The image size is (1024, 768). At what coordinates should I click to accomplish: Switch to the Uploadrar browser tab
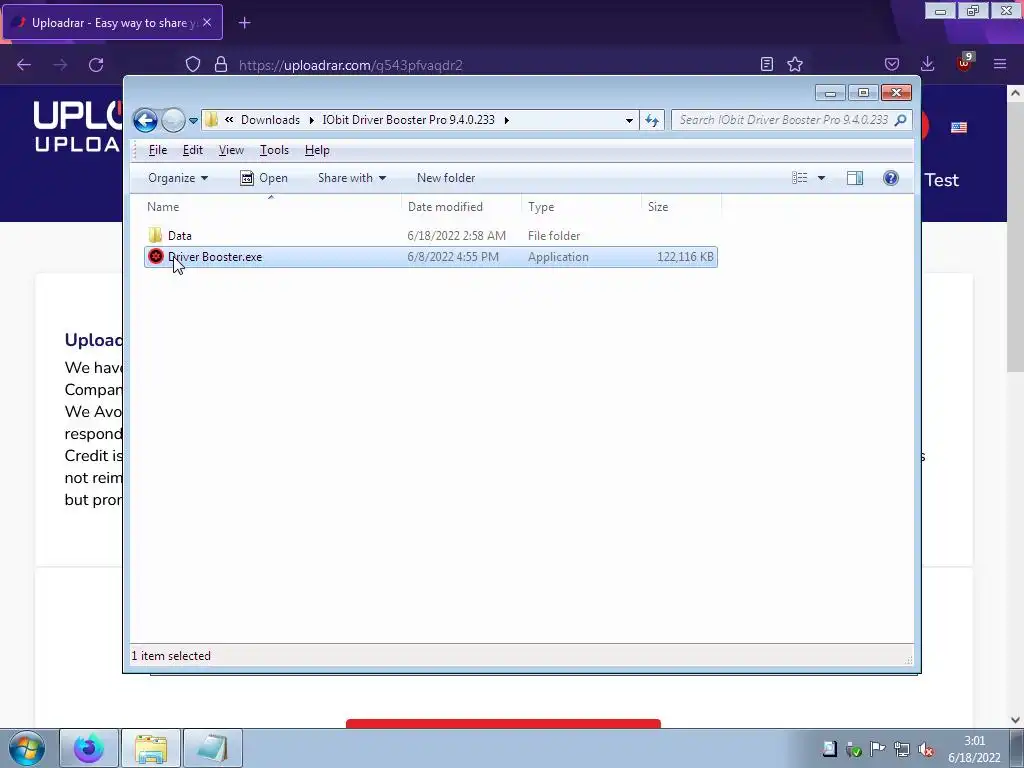[112, 23]
